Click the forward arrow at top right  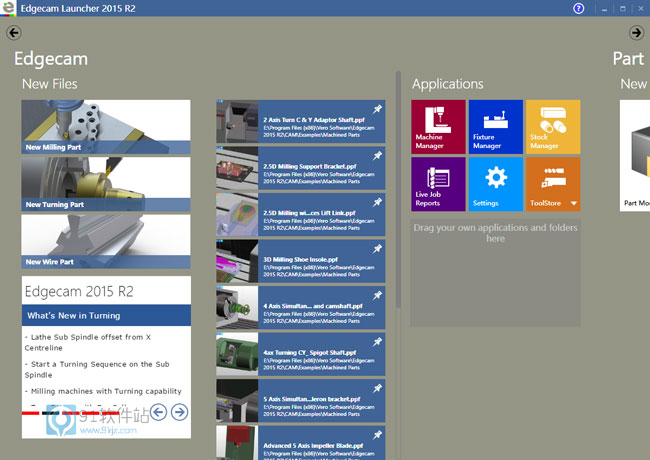tap(636, 33)
